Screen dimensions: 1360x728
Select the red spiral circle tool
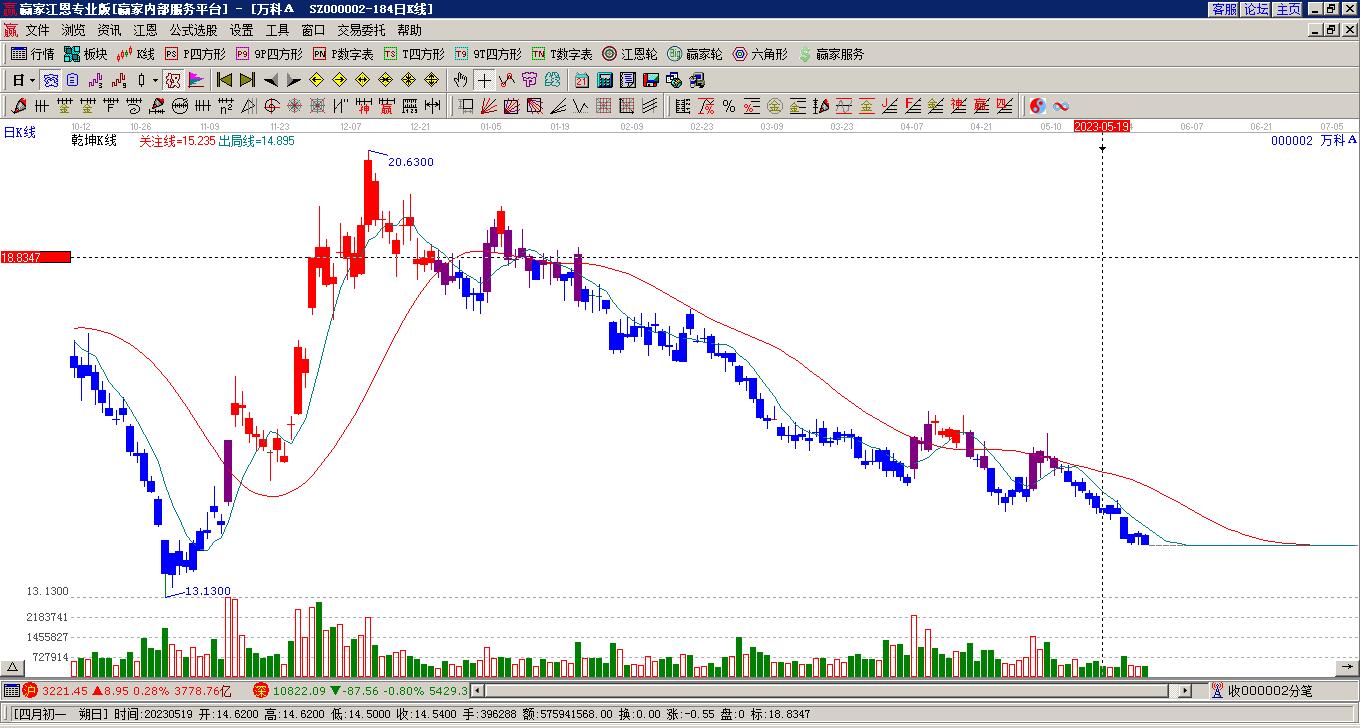pyautogui.click(x=271, y=106)
